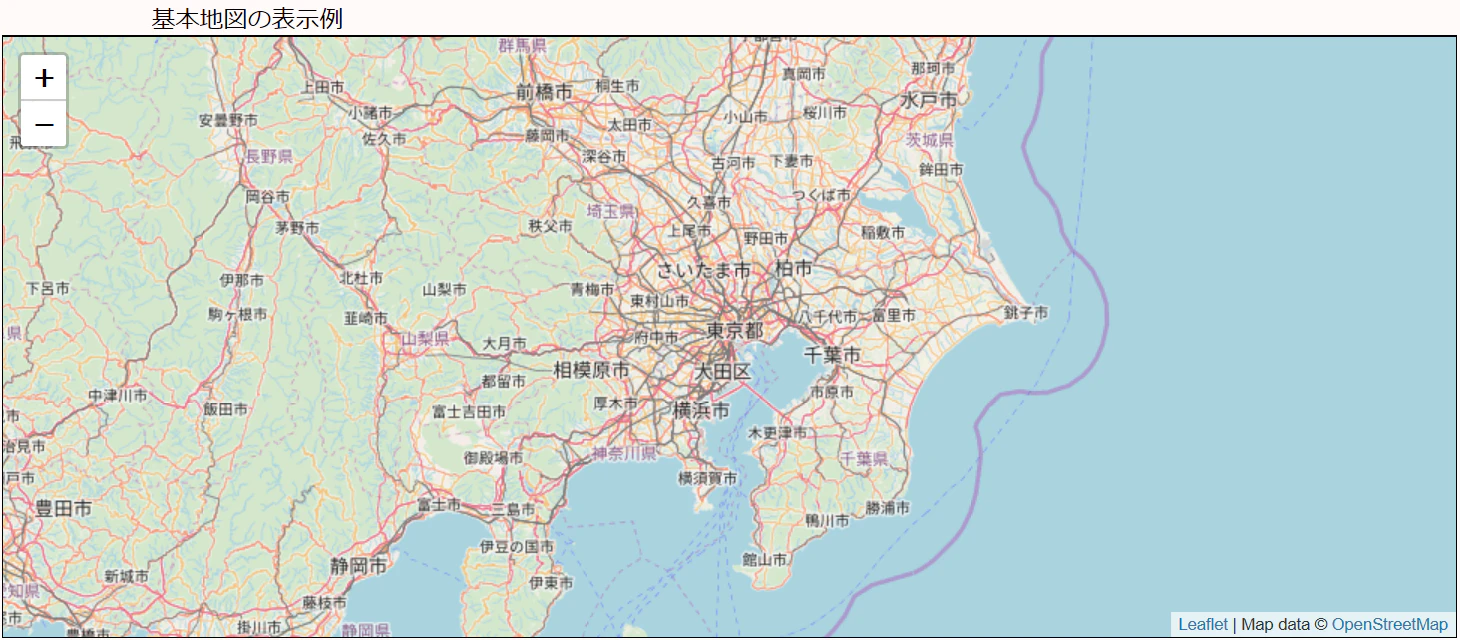Viewport: 1460px width, 640px height.
Task: Click the 銚子市 label on the coast
Action: point(1027,313)
